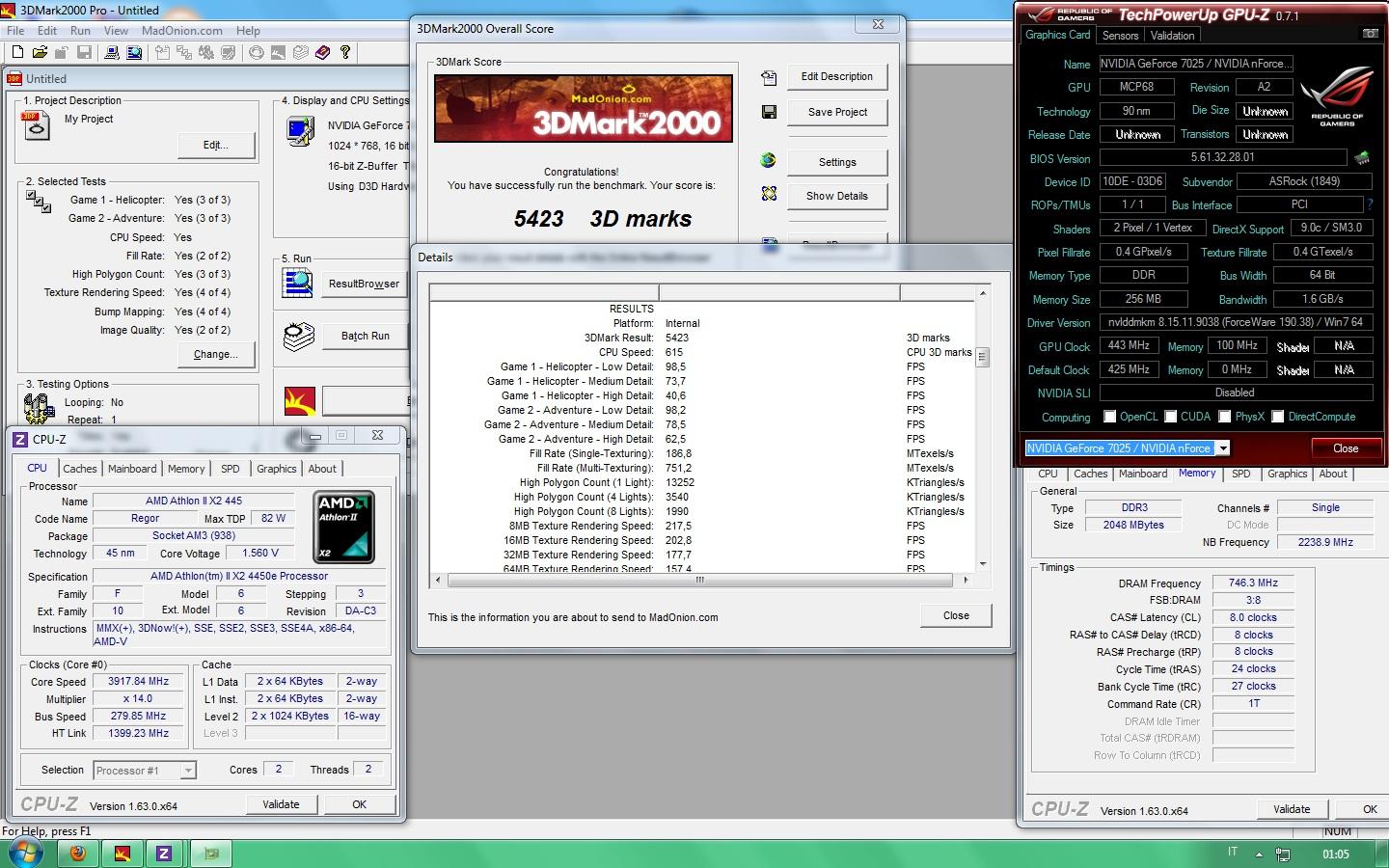Click the My Project document icon
Screen dimensions: 1389x868
36,125
